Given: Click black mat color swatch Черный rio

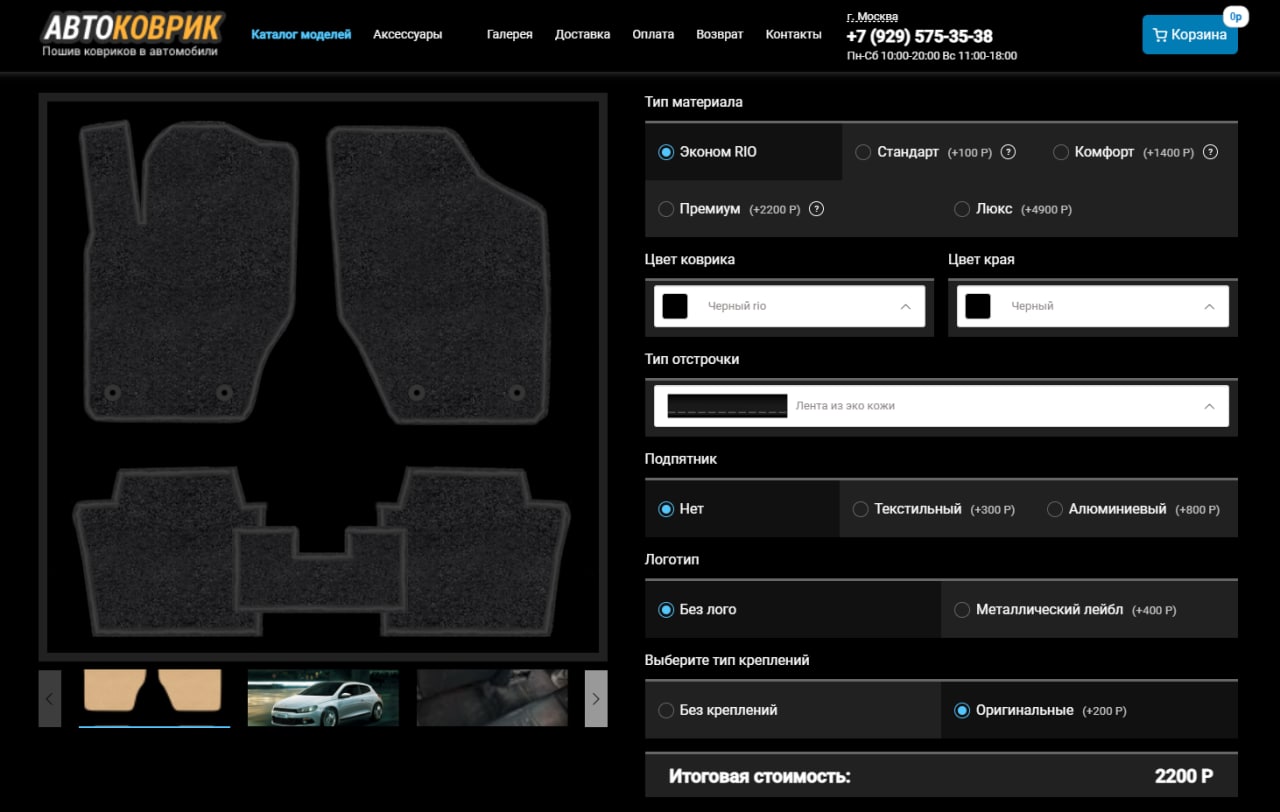Looking at the screenshot, I should (x=675, y=306).
